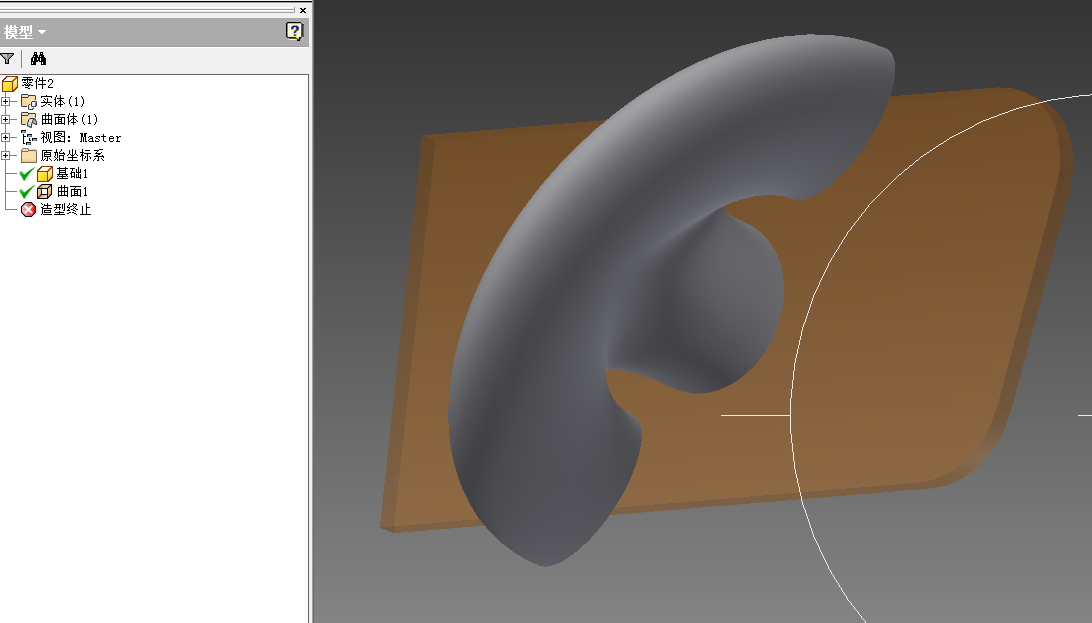Click the red 造型终止 end-of-part icon

28,209
